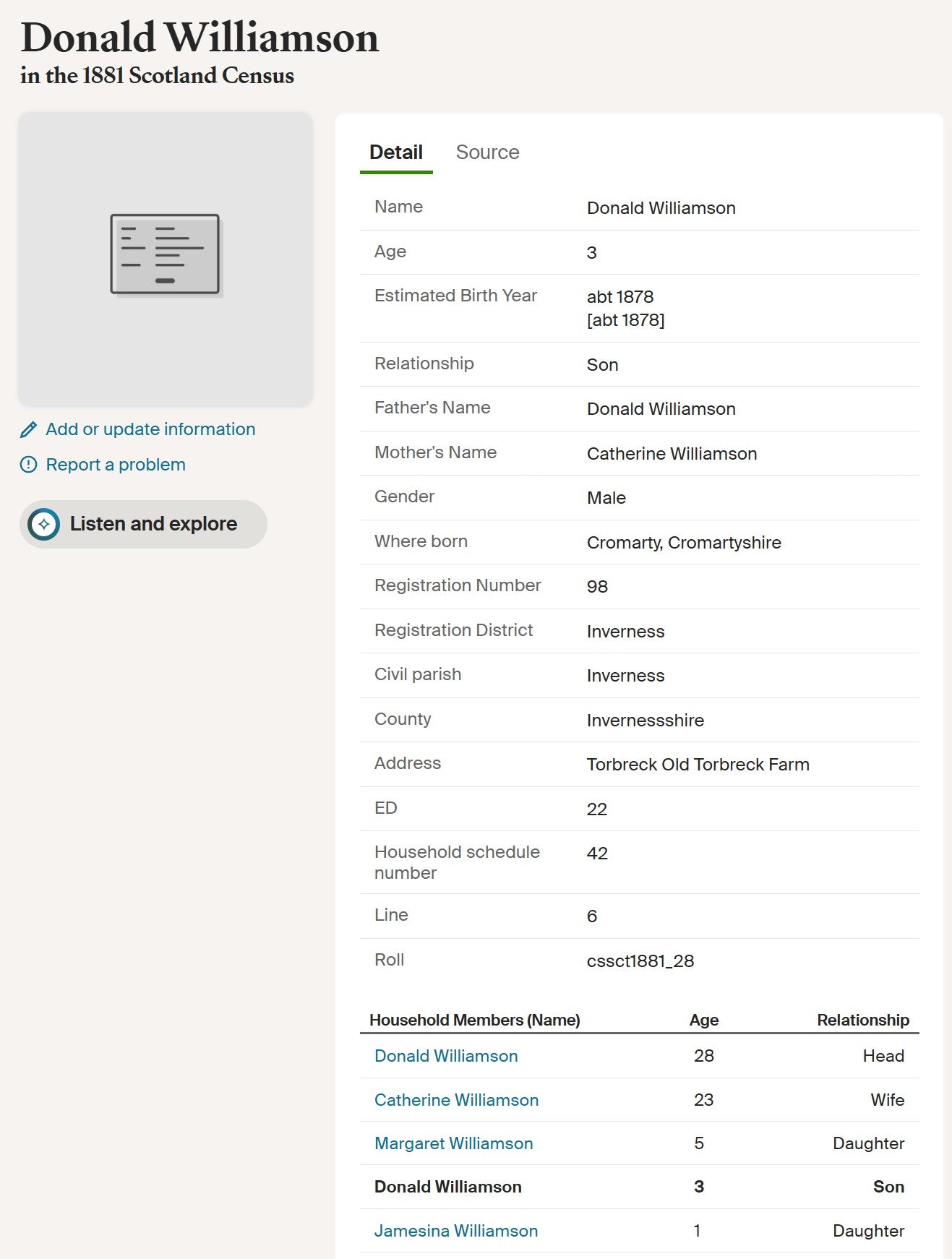This screenshot has width=952, height=1259.
Task: Click the pencil edit icon
Action: point(28,430)
